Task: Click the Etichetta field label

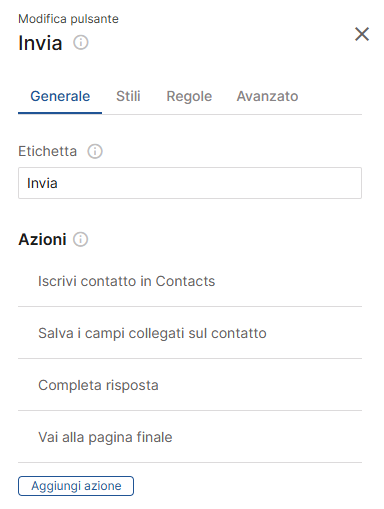Action: 48,151
